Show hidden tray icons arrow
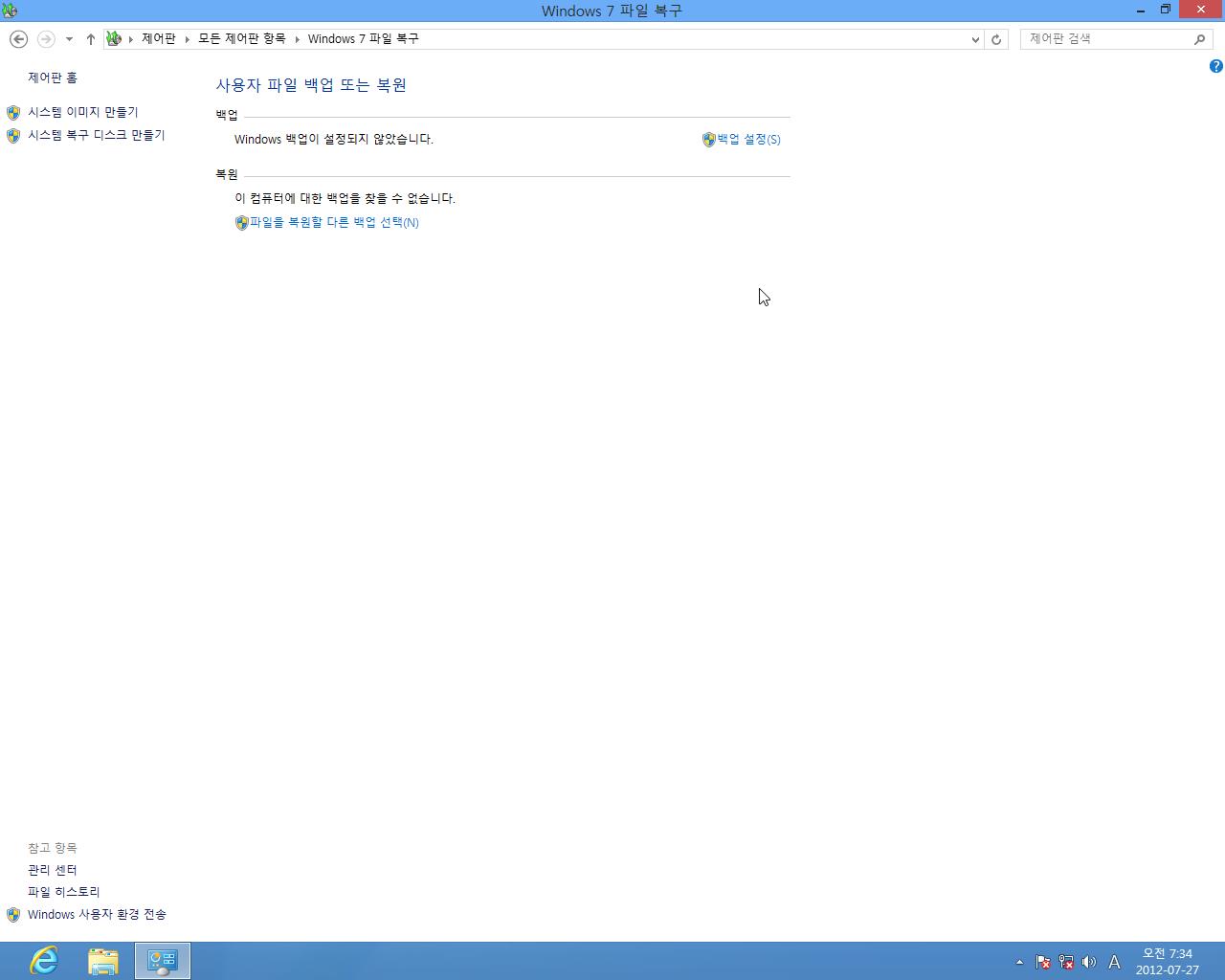 pos(1019,962)
